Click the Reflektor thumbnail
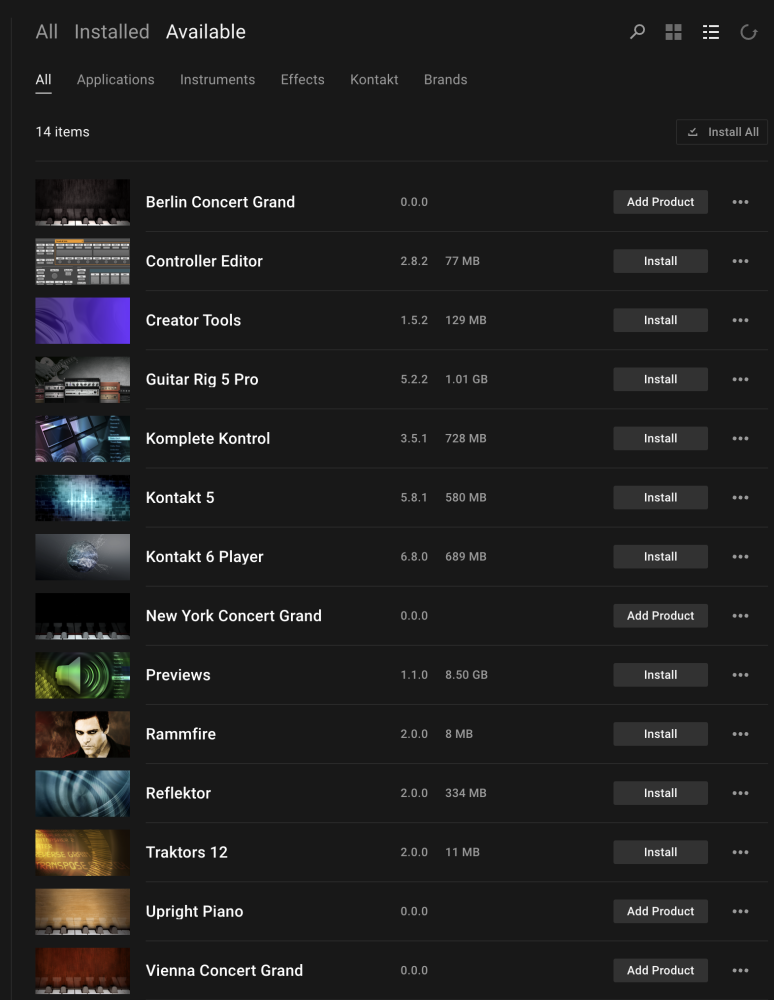 (x=82, y=793)
